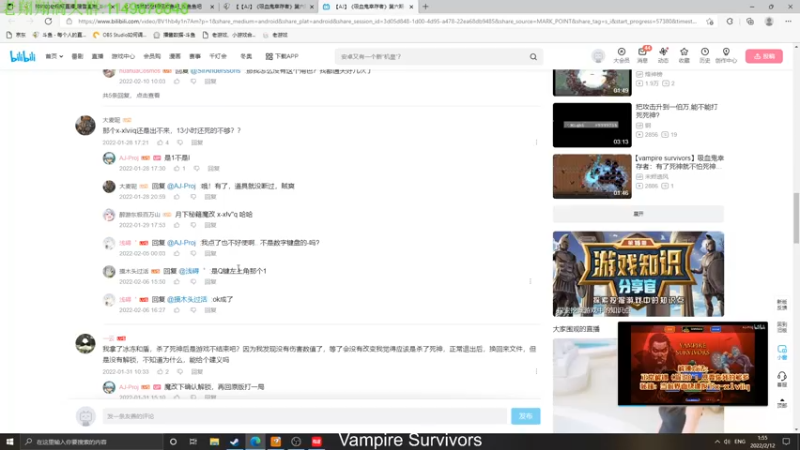Open the browser settings ellipsis menu
This screenshot has height=450, width=800.
788,21
